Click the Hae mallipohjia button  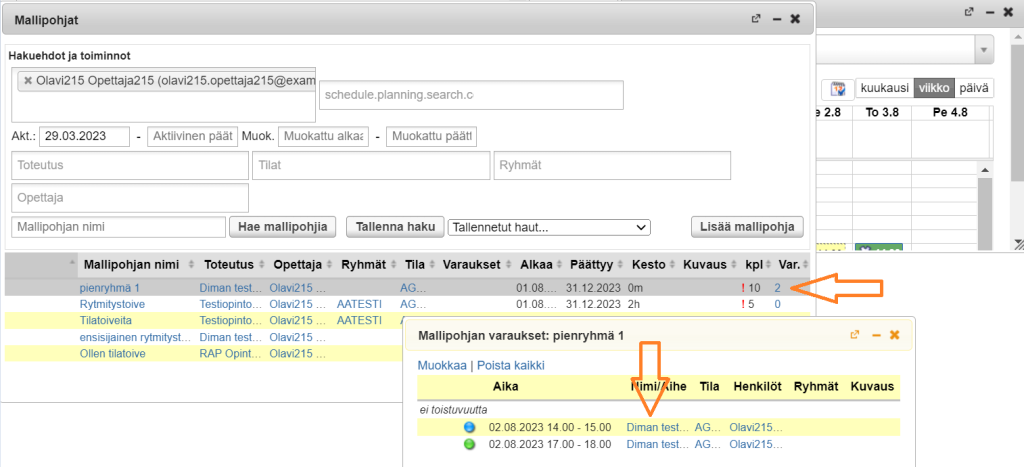click(x=282, y=227)
